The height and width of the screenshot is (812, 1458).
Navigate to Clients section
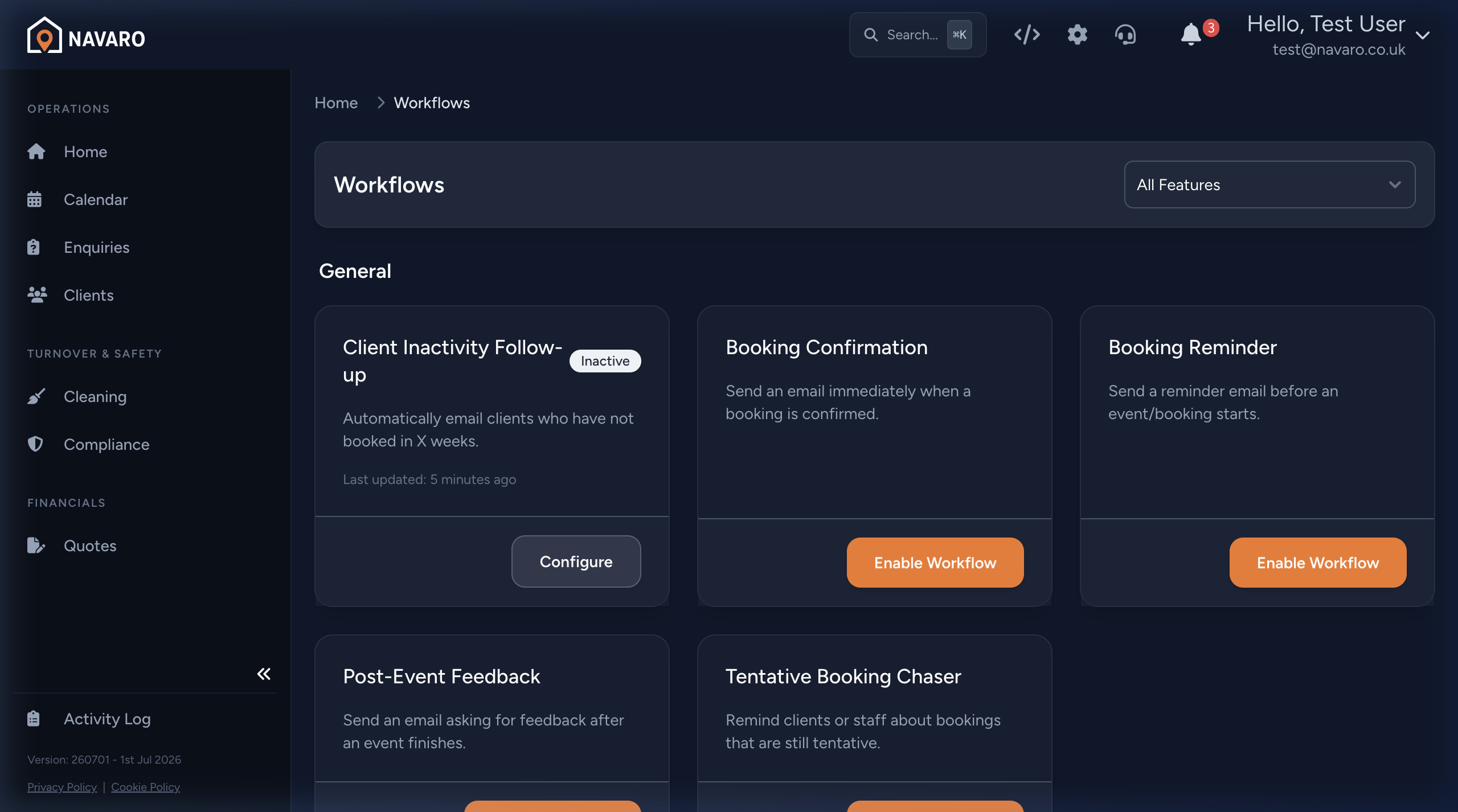89,295
